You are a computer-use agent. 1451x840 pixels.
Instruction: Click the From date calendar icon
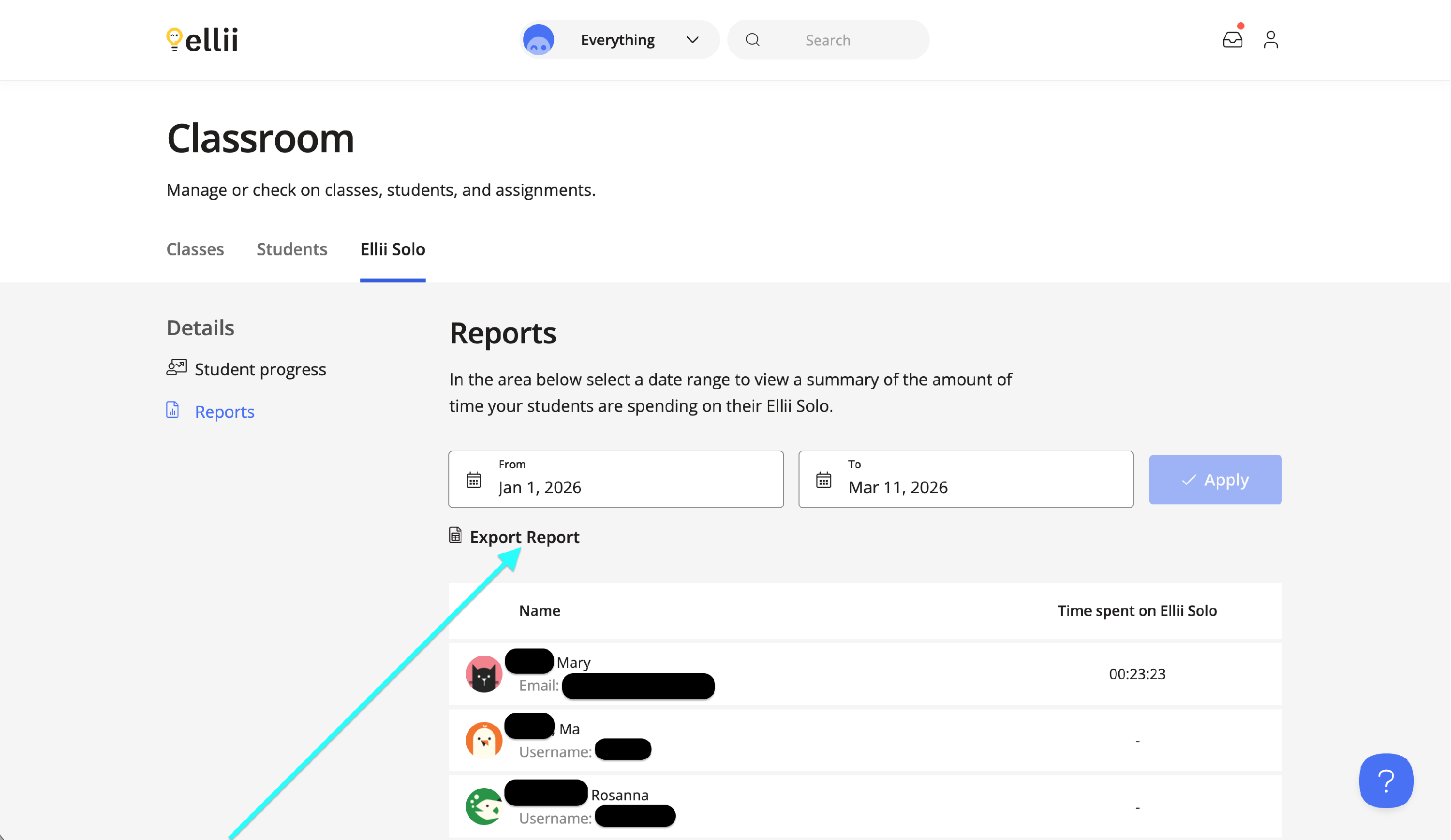tap(474, 480)
